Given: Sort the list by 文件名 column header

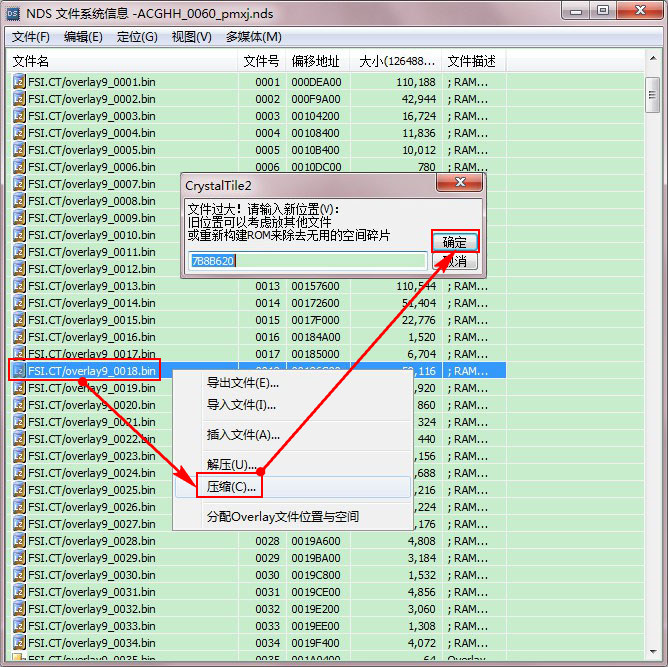Looking at the screenshot, I should [x=120, y=61].
